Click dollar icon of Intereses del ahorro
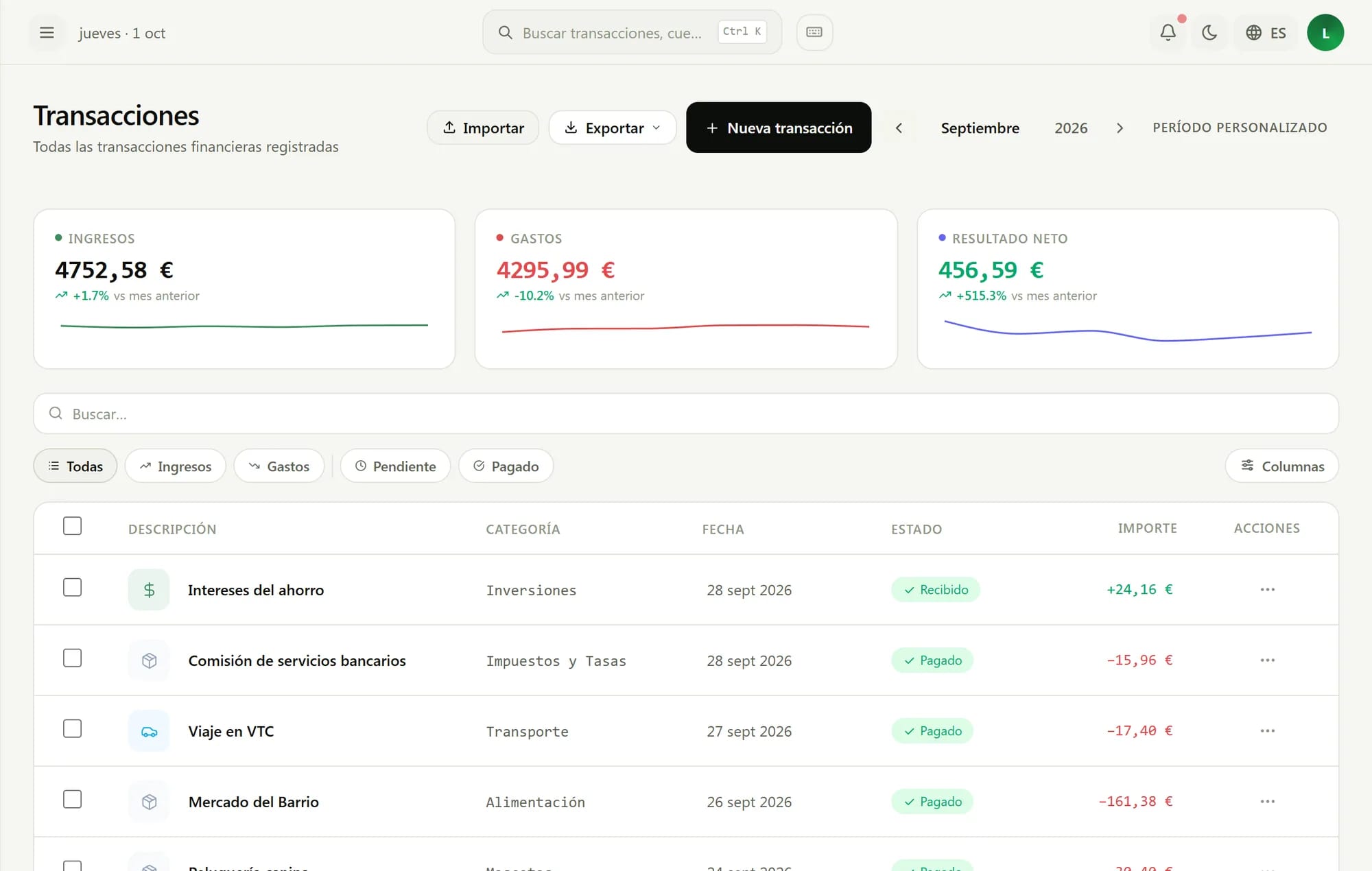The height and width of the screenshot is (871, 1372). (149, 590)
